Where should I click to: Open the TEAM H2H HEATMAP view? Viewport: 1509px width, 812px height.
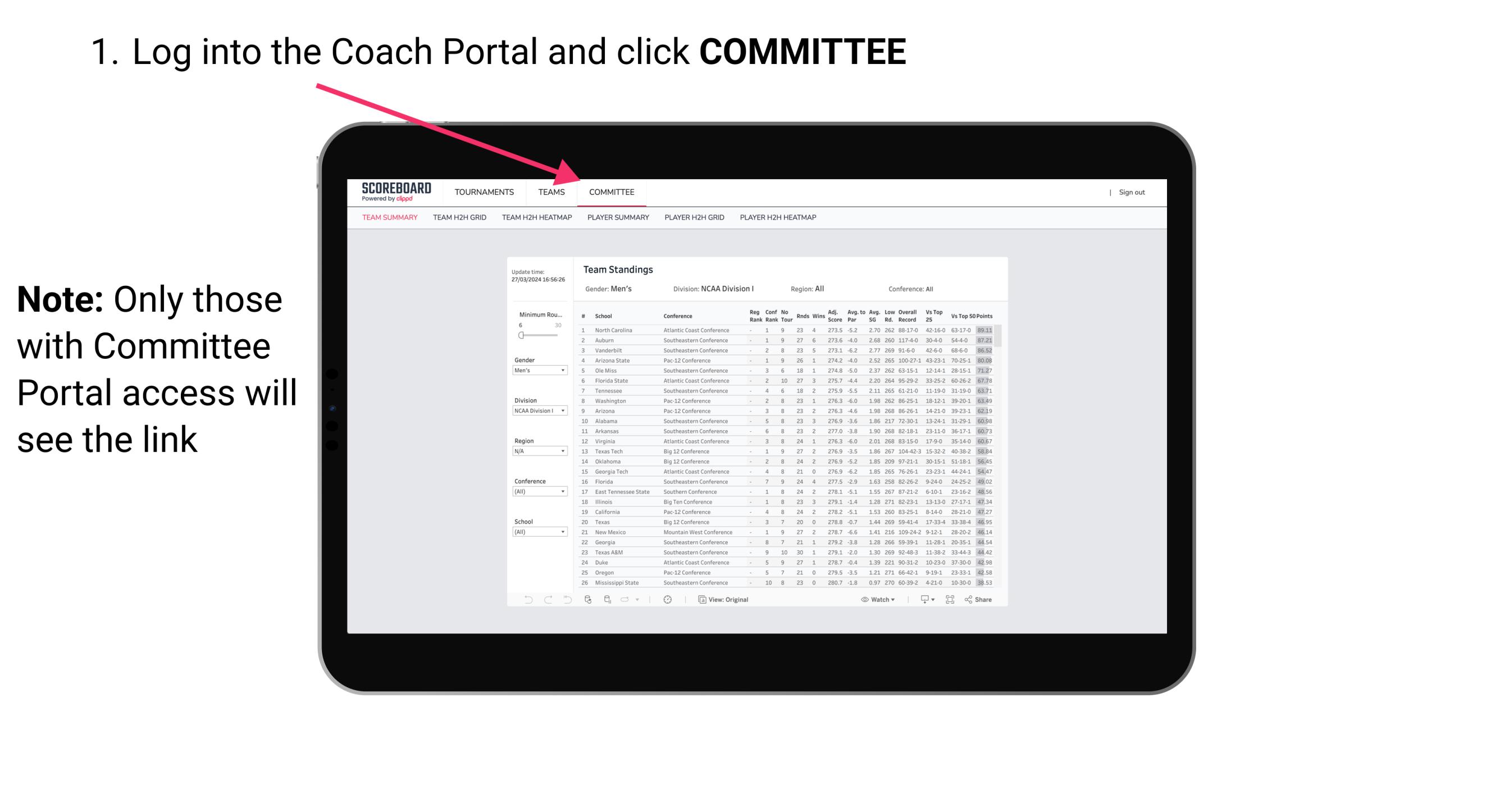pyautogui.click(x=537, y=220)
